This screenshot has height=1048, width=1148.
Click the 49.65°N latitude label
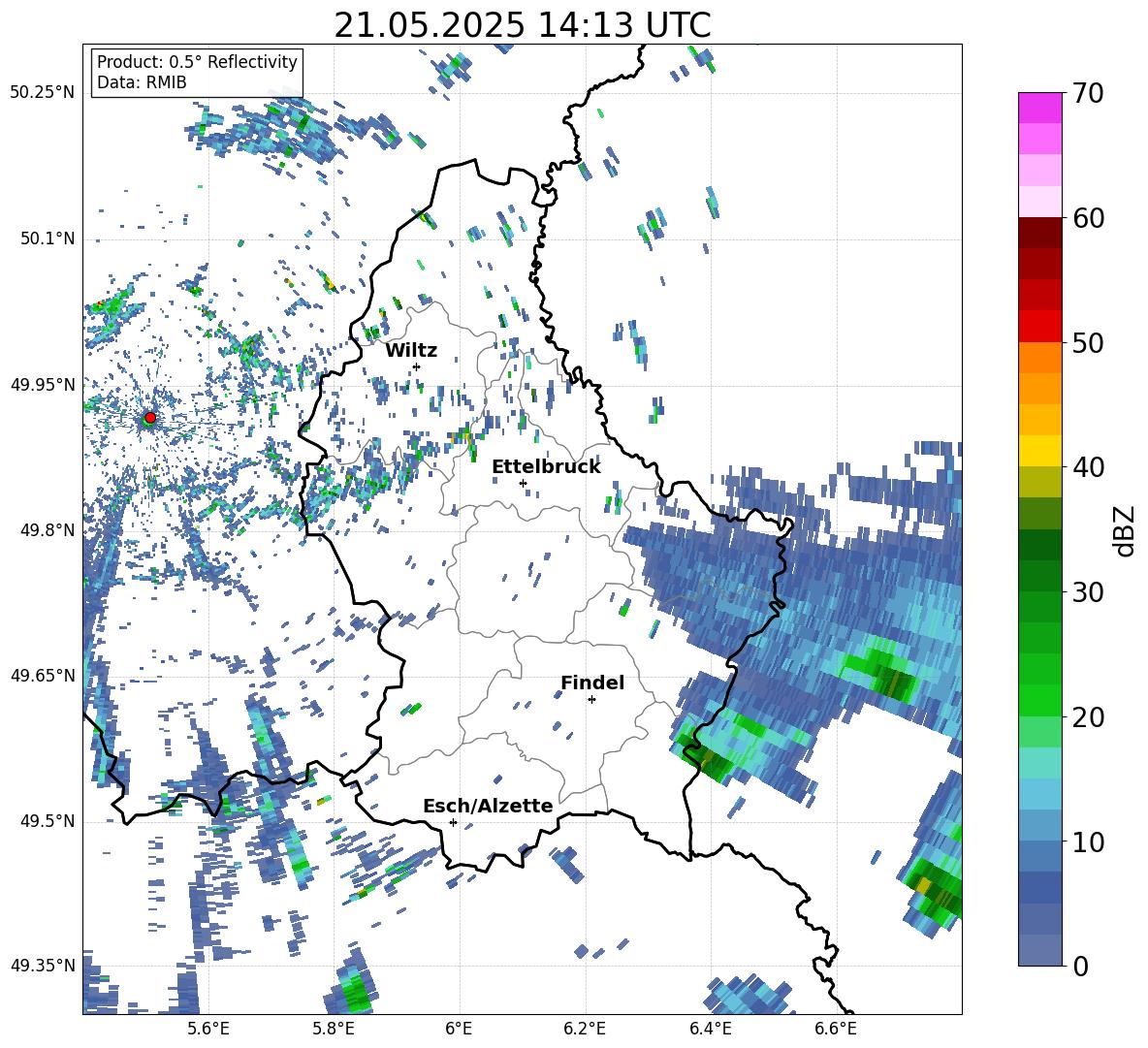(43, 675)
